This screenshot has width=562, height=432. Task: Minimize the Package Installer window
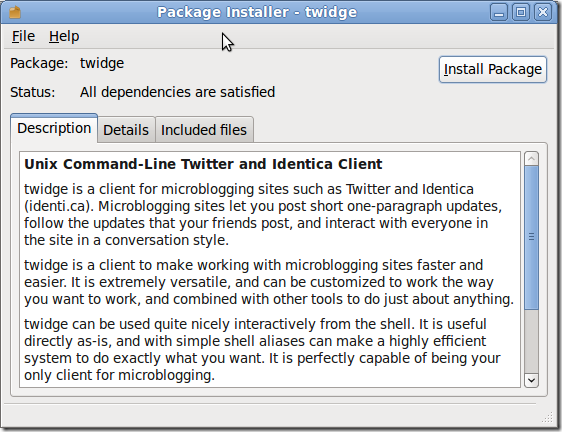(x=499, y=12)
